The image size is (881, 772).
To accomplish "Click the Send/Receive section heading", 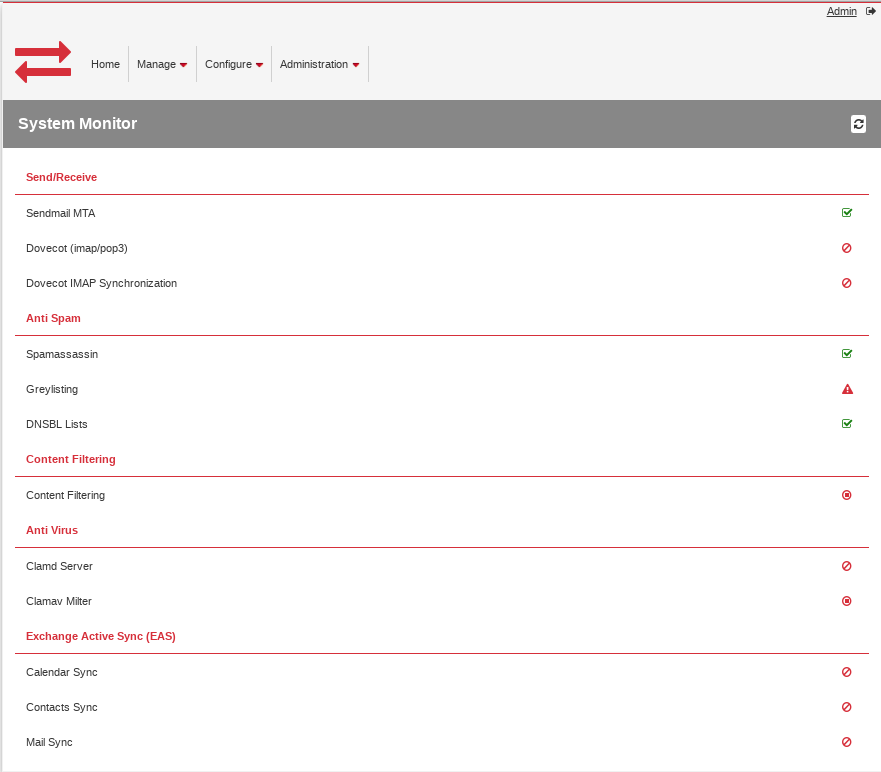I will [61, 177].
